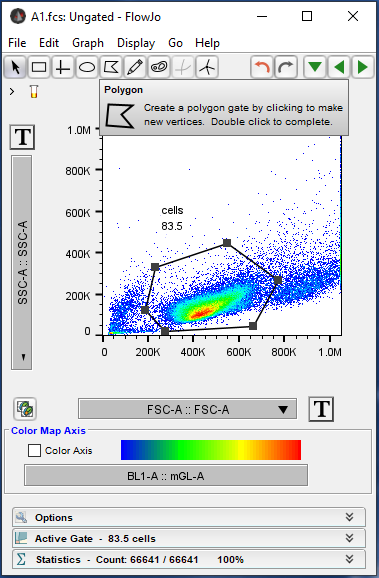
Task: Select the Curly Quadrant gate tool
Action: point(183,67)
